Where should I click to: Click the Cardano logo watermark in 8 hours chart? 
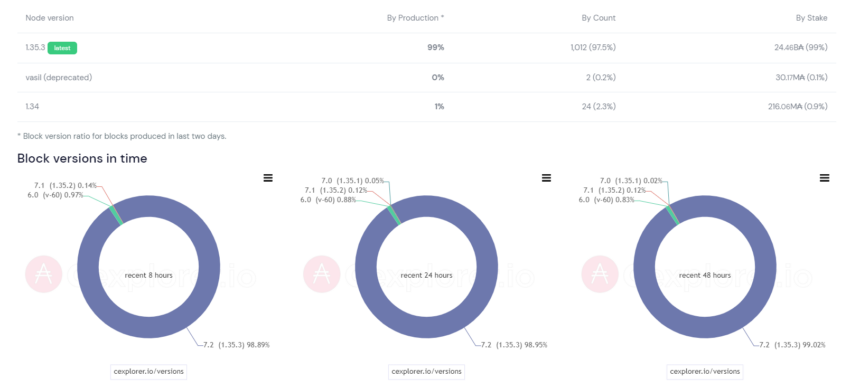(42, 275)
